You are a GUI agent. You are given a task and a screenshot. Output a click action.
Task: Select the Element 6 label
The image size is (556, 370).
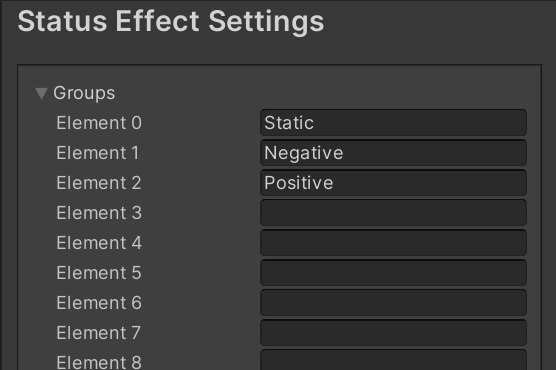coord(99,303)
